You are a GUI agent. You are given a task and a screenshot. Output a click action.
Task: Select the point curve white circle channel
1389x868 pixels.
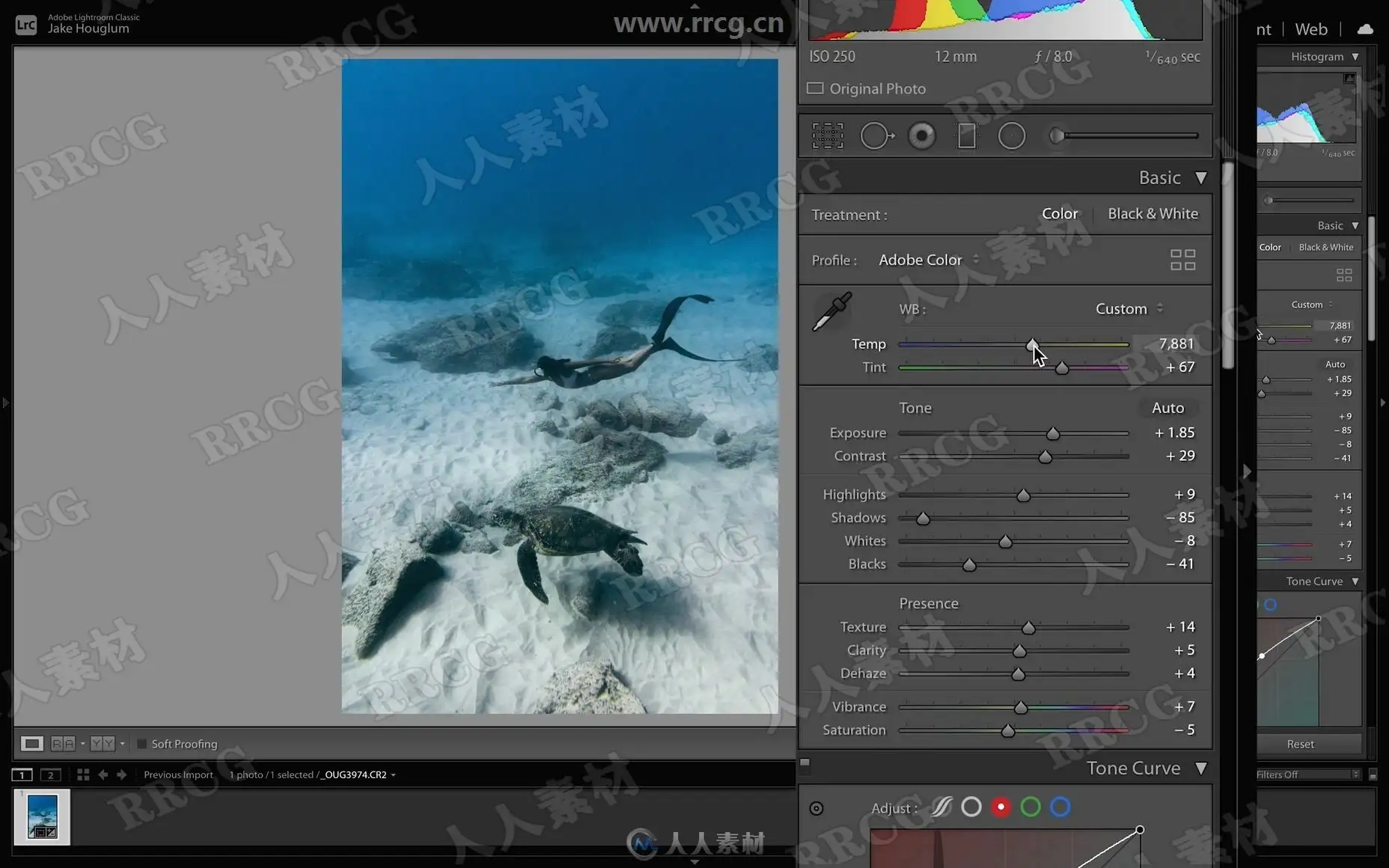(971, 807)
